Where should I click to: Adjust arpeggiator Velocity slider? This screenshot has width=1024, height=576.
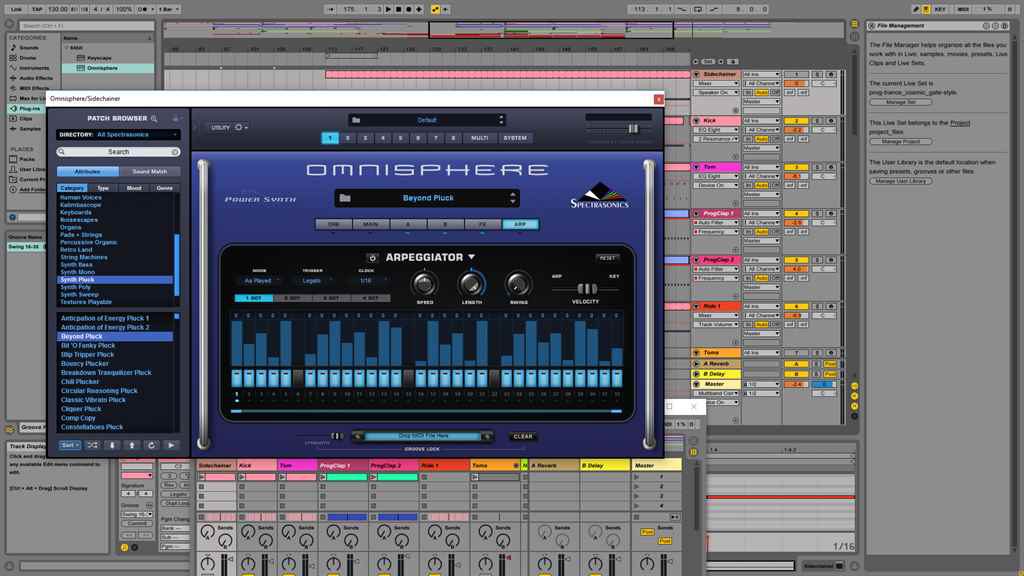click(x=586, y=289)
